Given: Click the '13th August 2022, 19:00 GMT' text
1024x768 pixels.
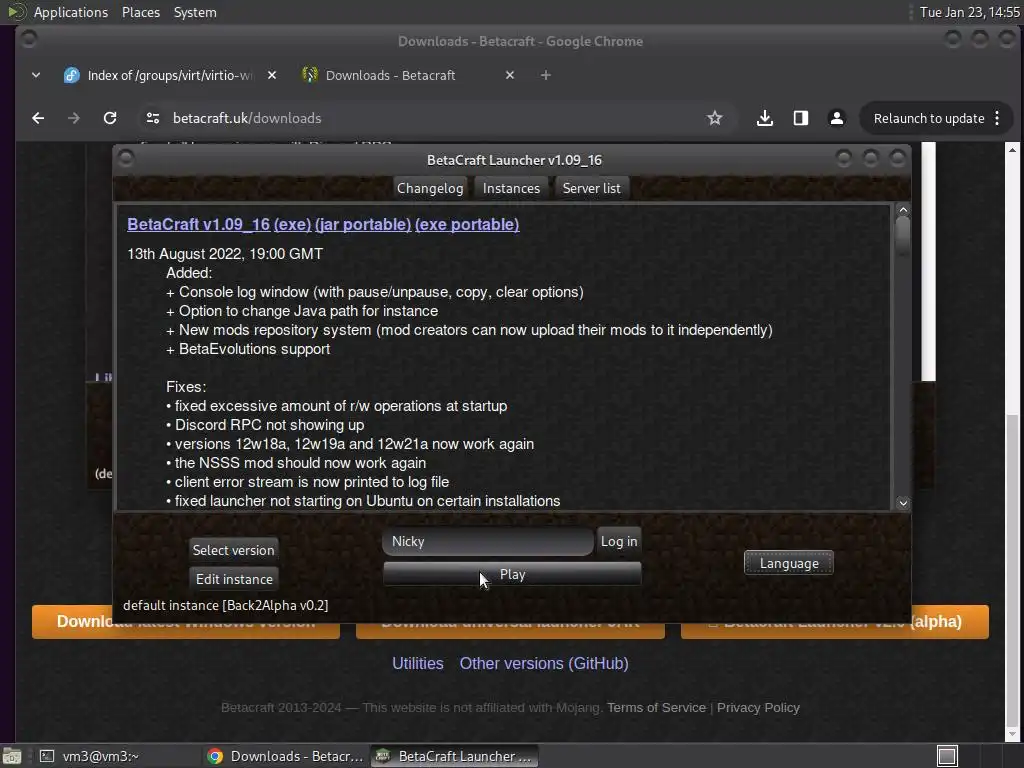Looking at the screenshot, I should pyautogui.click(x=225, y=253).
